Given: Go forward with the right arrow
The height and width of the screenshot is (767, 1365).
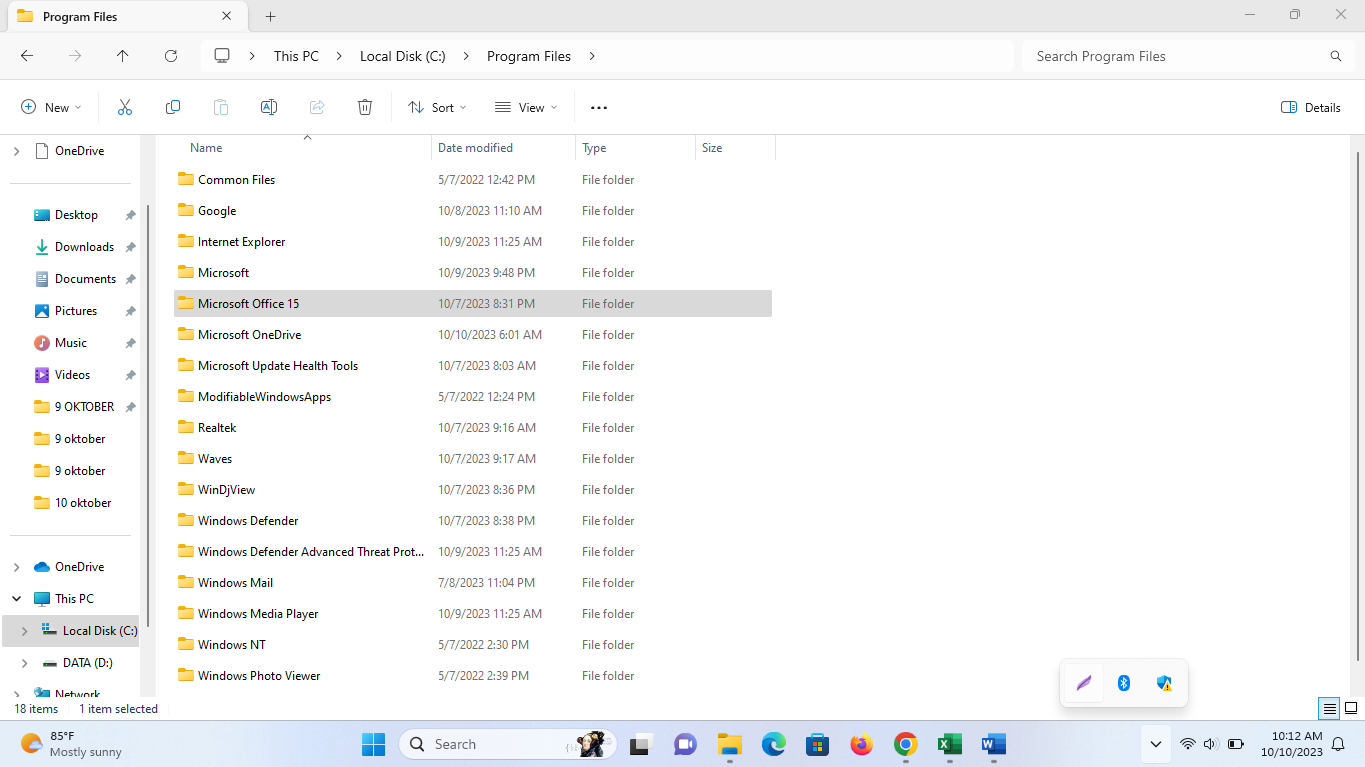Looking at the screenshot, I should (75, 56).
